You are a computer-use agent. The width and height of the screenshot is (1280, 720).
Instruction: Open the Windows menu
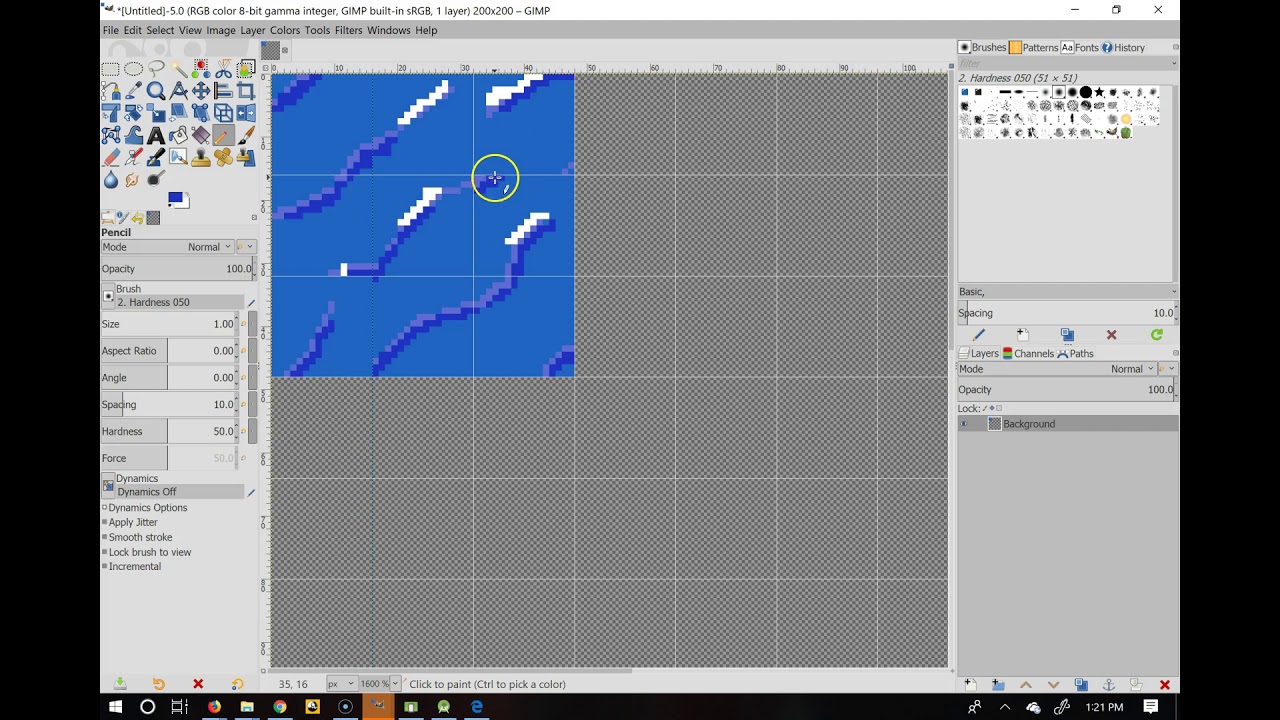388,30
